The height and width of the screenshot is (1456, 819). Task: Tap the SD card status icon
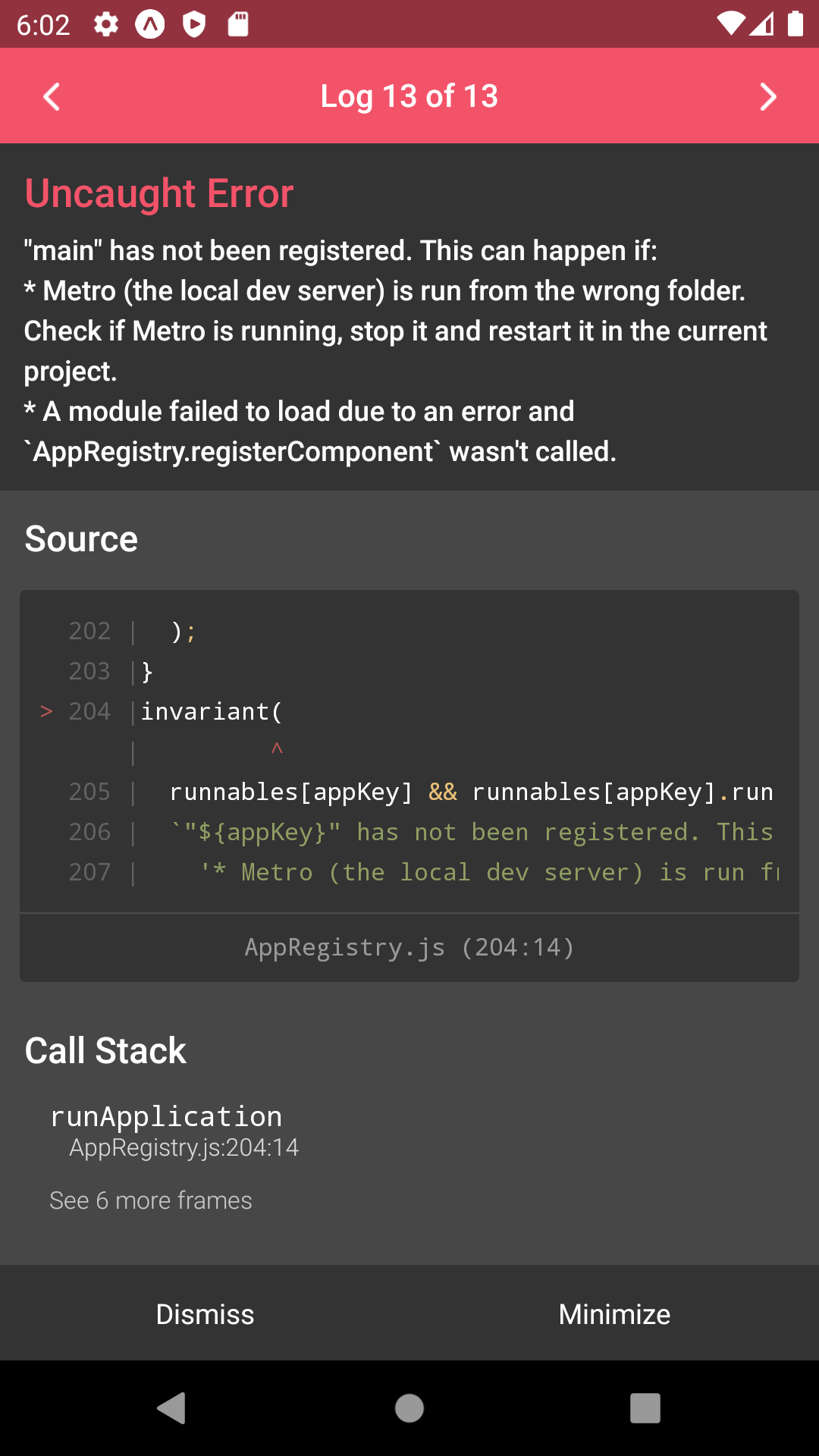[238, 24]
